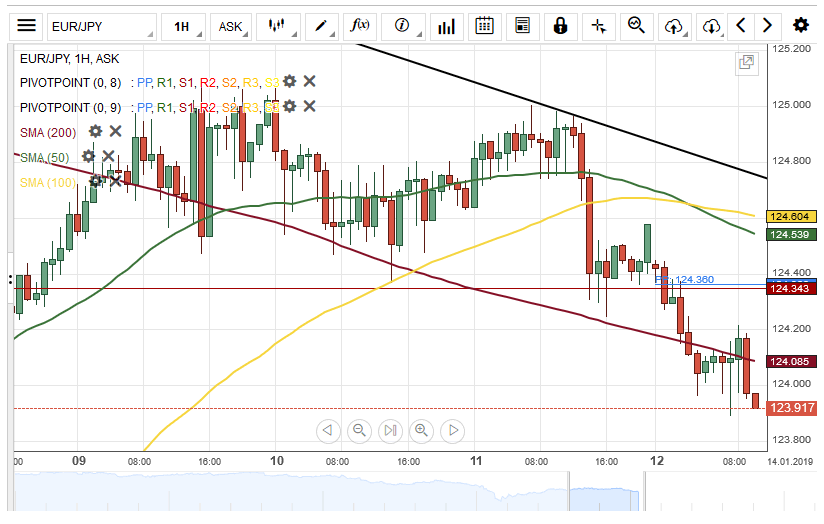Detach chart with the pop-out icon
Screen dimensions: 824x524
point(746,63)
